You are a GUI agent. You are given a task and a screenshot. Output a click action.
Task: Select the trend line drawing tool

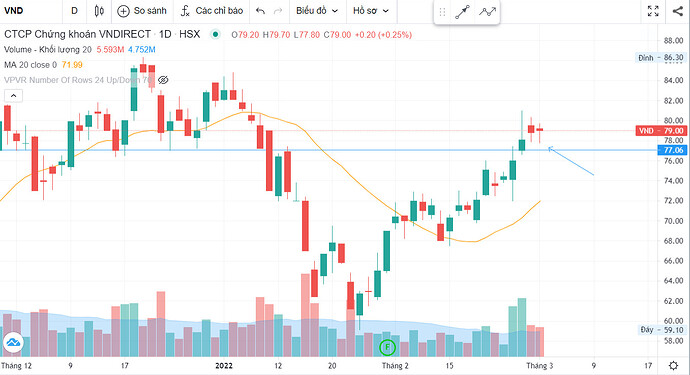point(462,12)
